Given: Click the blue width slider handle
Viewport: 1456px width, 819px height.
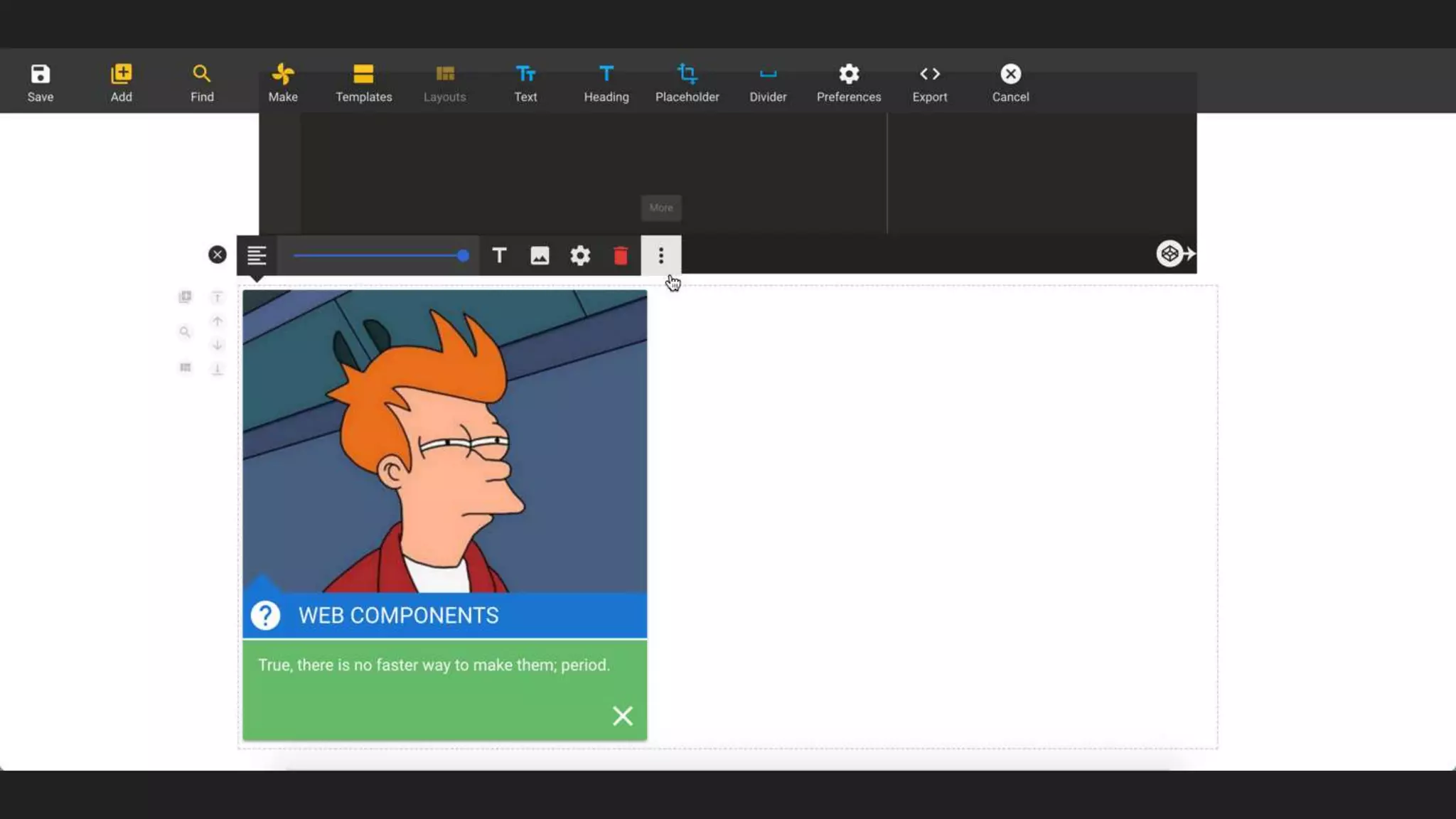Looking at the screenshot, I should click(x=463, y=255).
